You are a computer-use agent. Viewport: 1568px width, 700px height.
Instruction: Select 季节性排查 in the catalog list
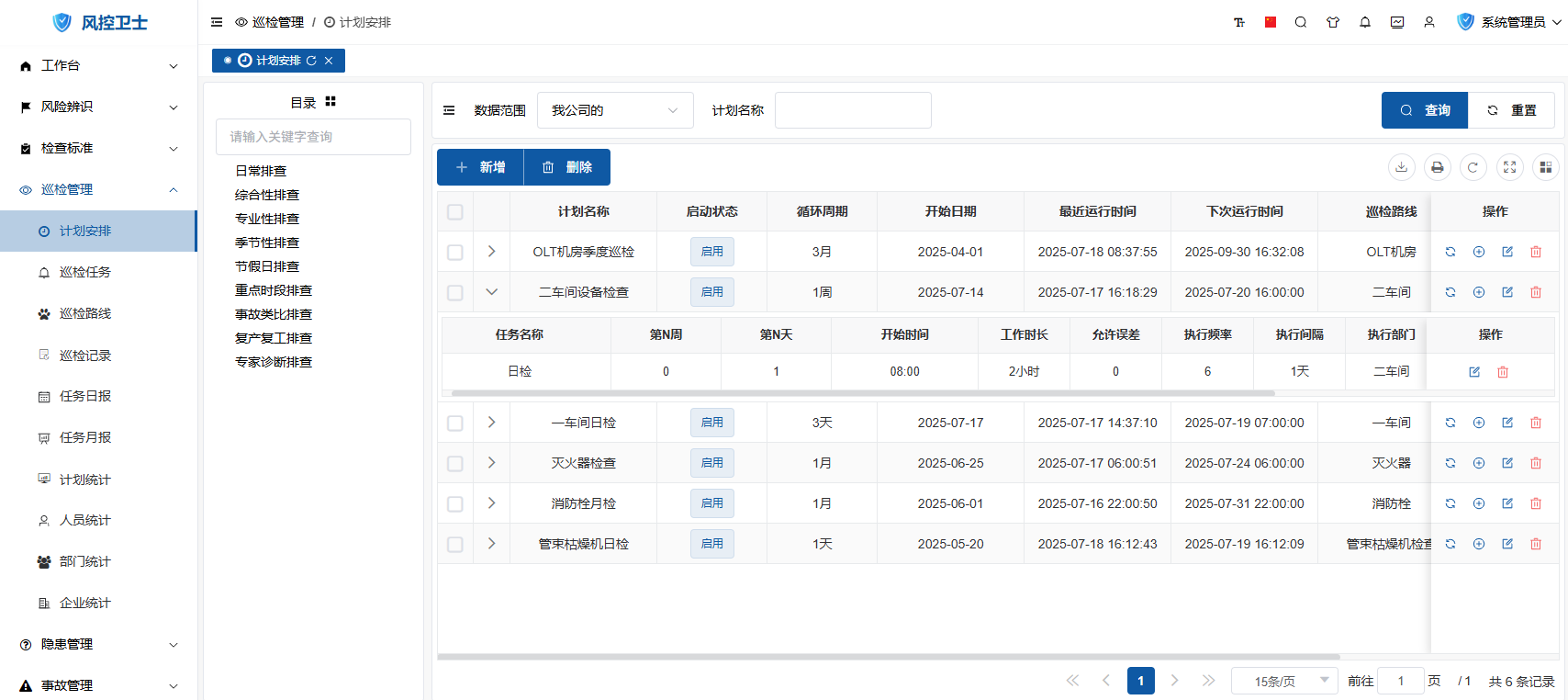pos(267,243)
